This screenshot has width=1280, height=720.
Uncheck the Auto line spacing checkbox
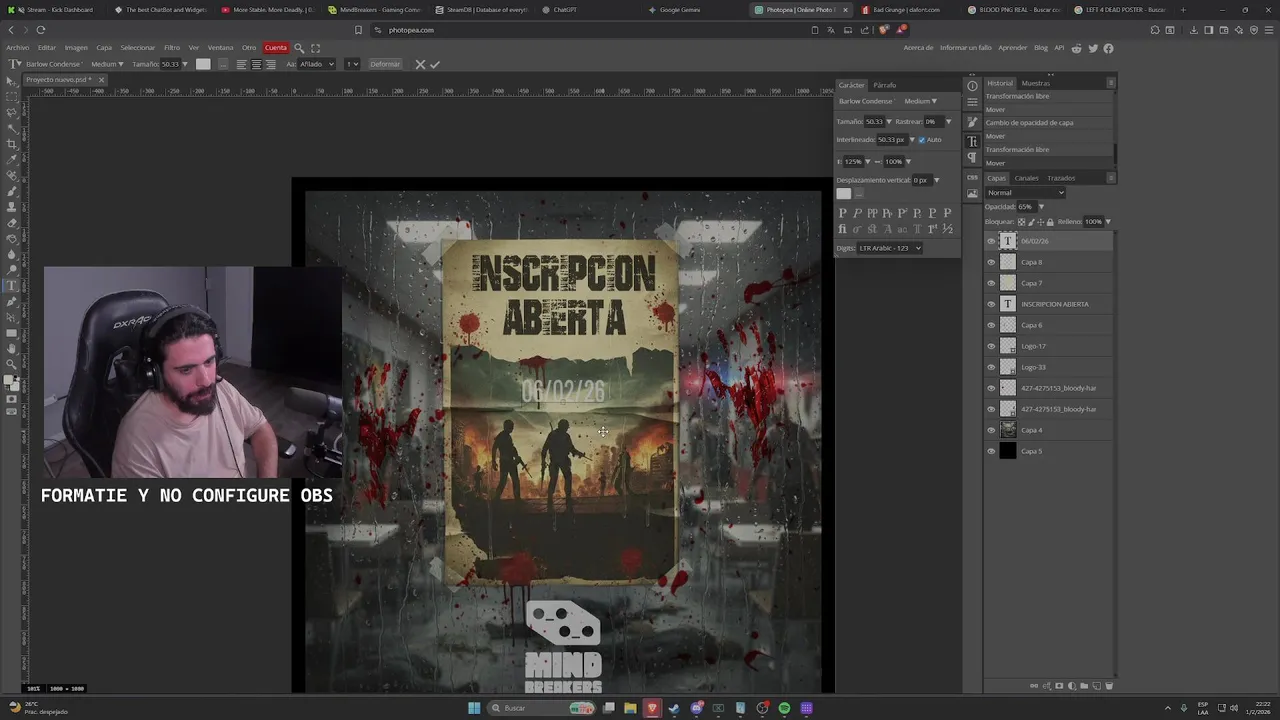coord(922,140)
